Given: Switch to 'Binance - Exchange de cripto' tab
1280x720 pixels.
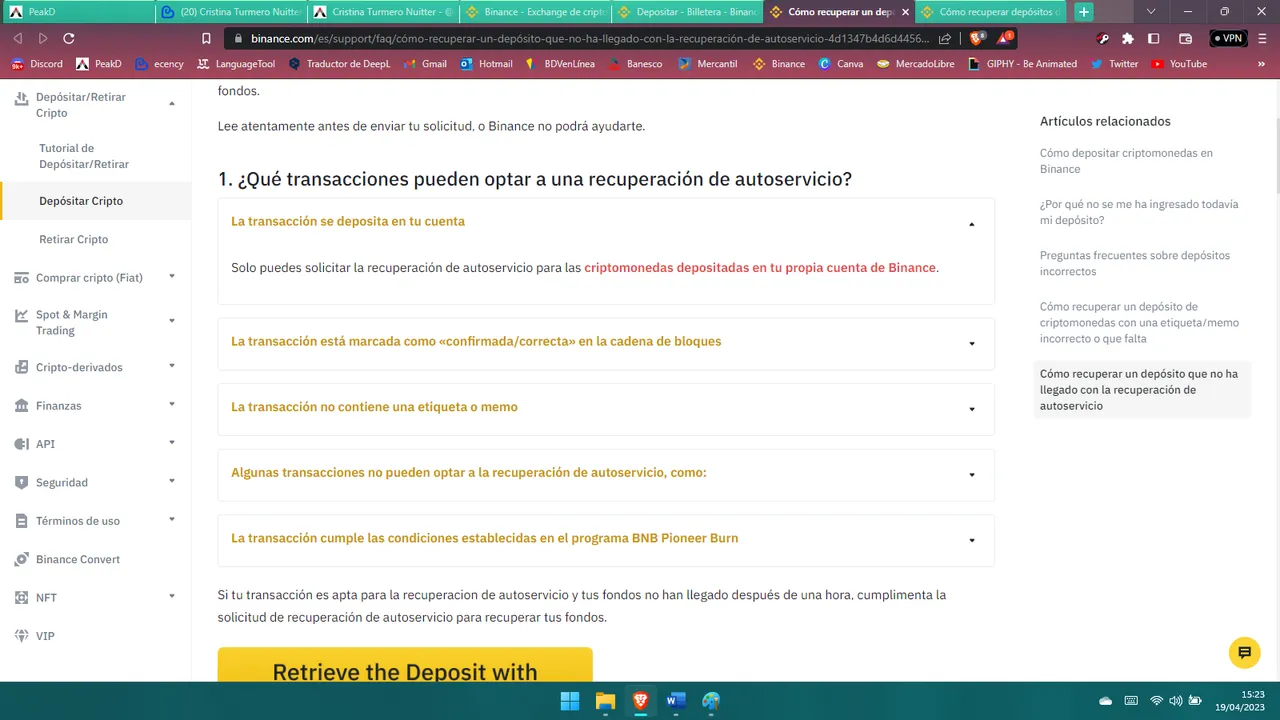Looking at the screenshot, I should point(535,12).
